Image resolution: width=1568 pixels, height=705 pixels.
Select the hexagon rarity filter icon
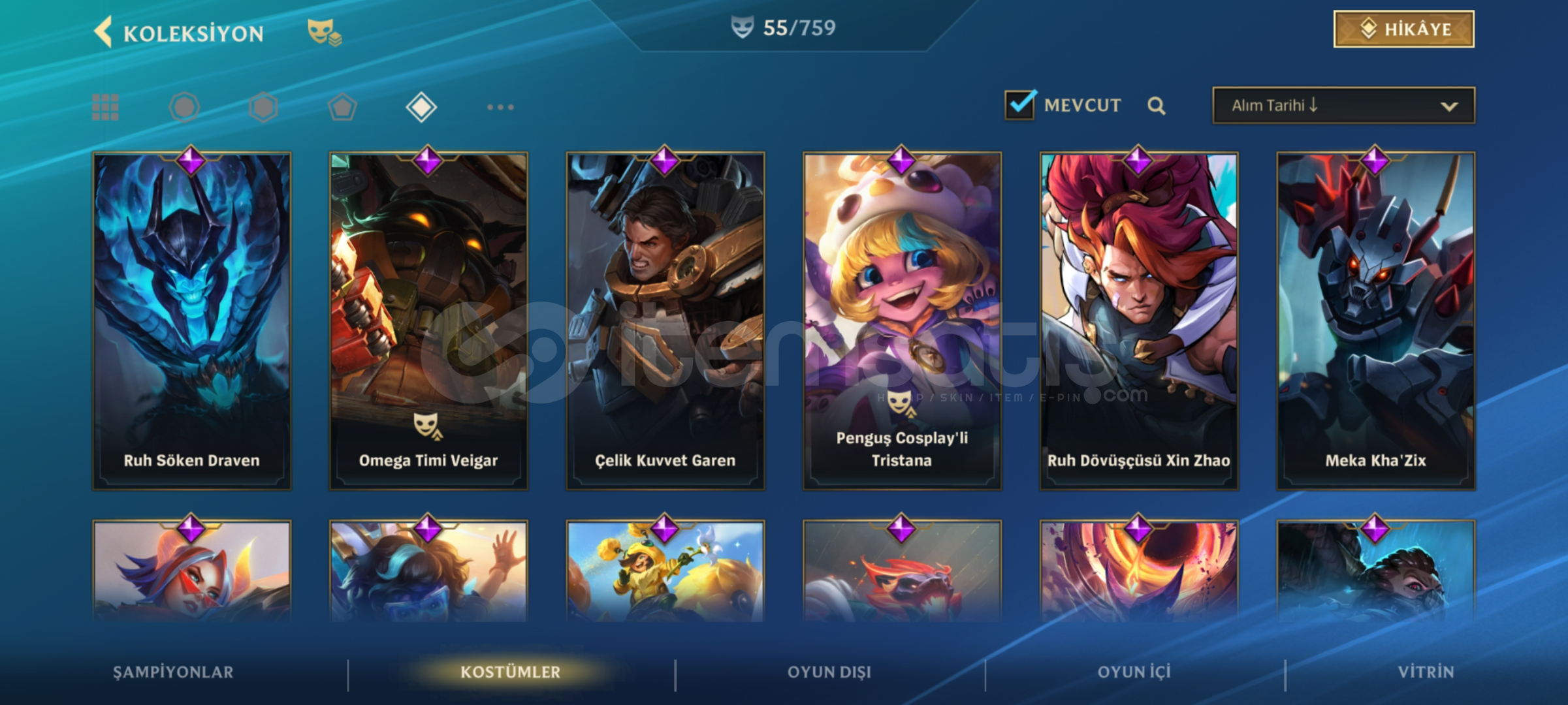pos(263,107)
